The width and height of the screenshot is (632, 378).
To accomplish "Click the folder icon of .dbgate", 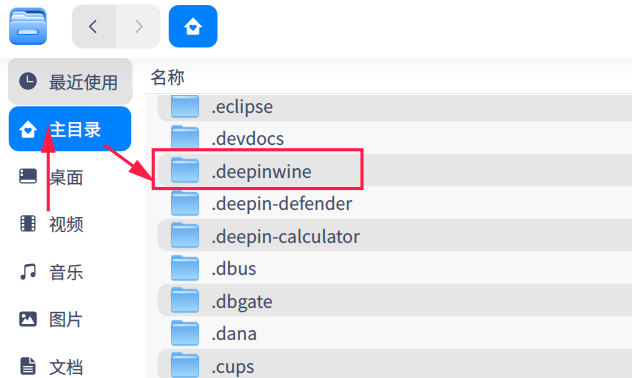I will pos(185,301).
